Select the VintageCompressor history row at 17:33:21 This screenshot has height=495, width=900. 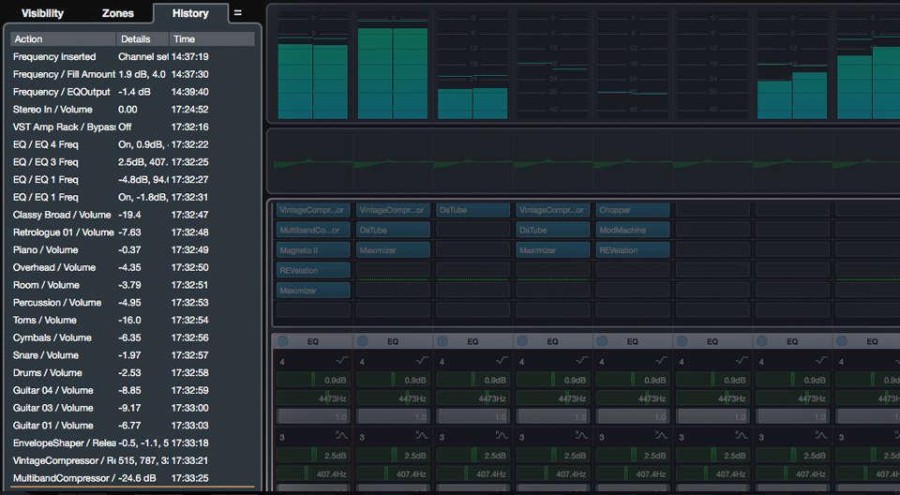tap(133, 461)
